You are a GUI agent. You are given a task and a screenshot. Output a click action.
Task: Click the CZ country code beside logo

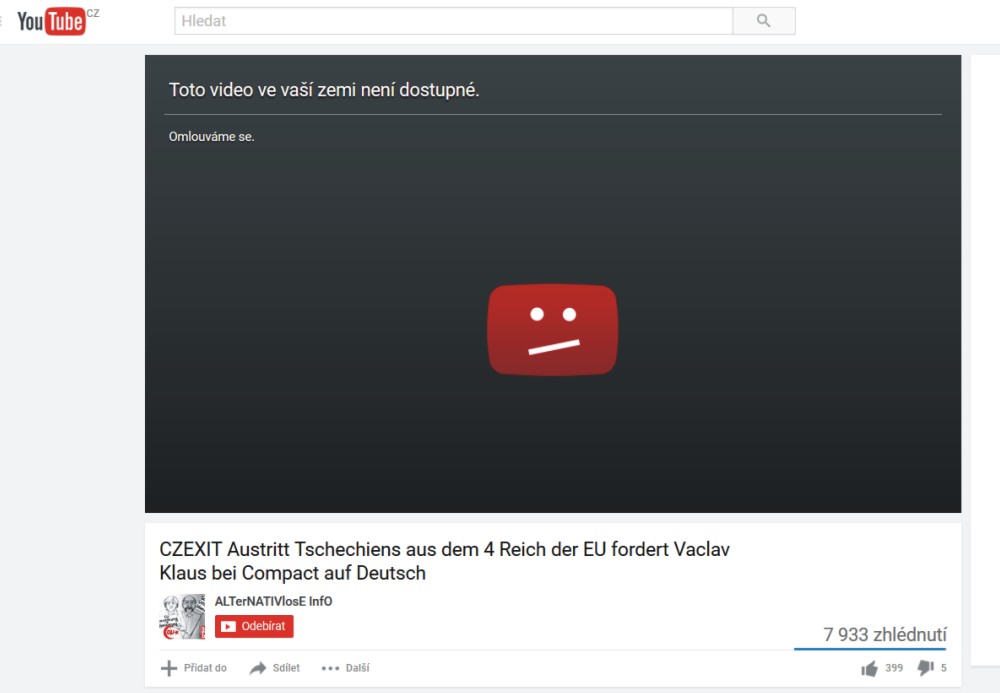click(x=93, y=13)
